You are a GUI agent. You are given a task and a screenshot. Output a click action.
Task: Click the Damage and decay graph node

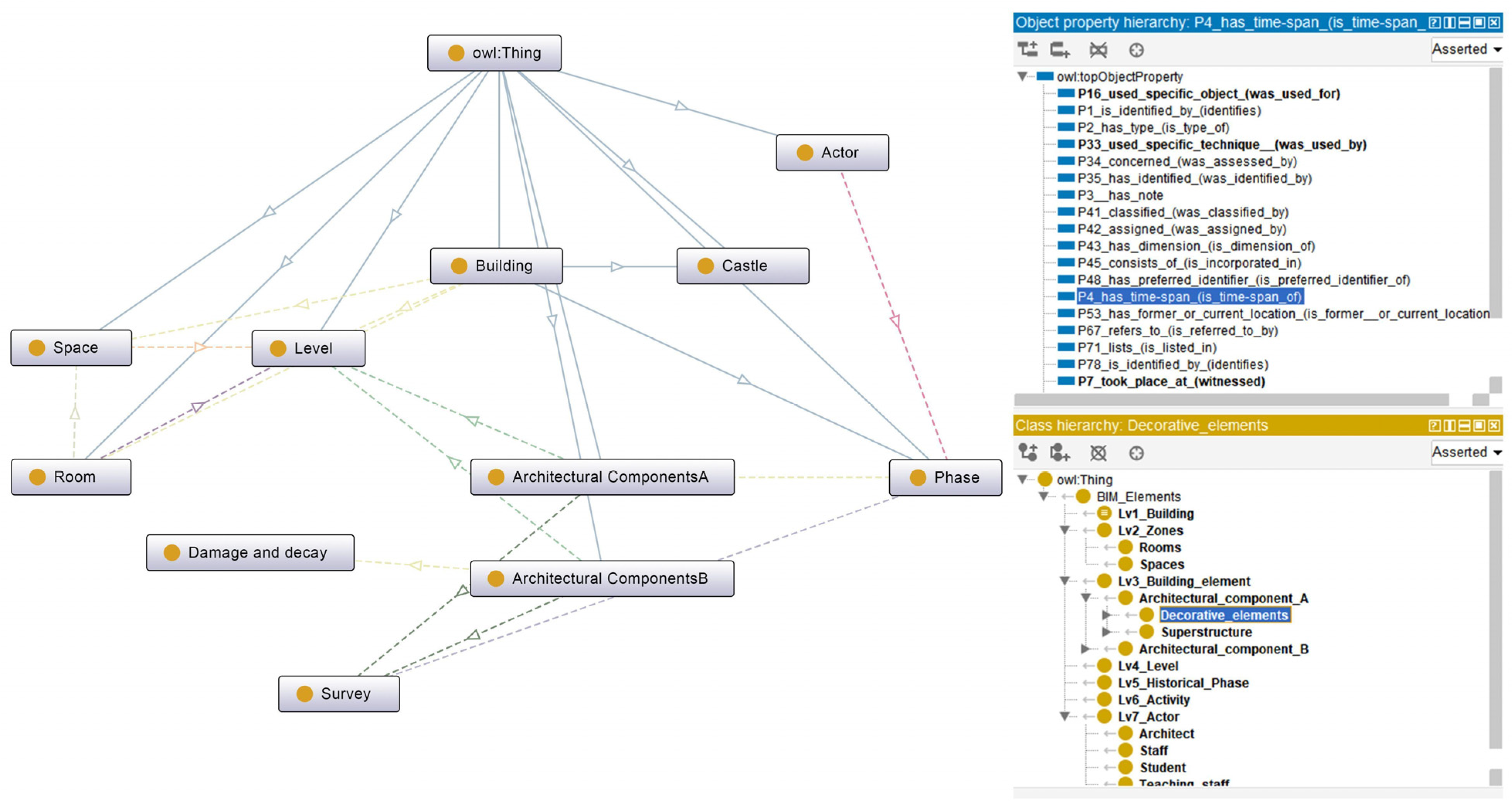[250, 553]
